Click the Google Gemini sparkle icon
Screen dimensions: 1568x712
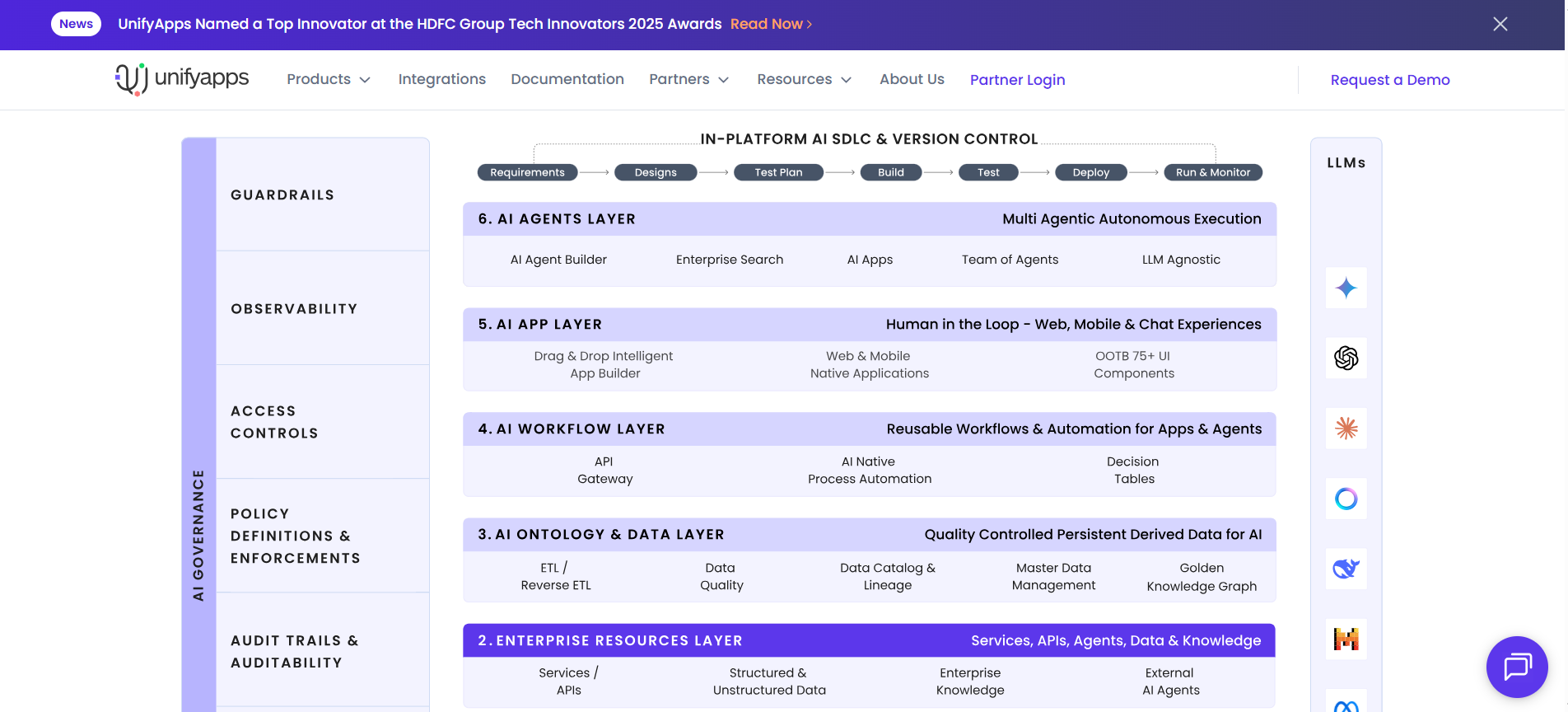point(1346,288)
